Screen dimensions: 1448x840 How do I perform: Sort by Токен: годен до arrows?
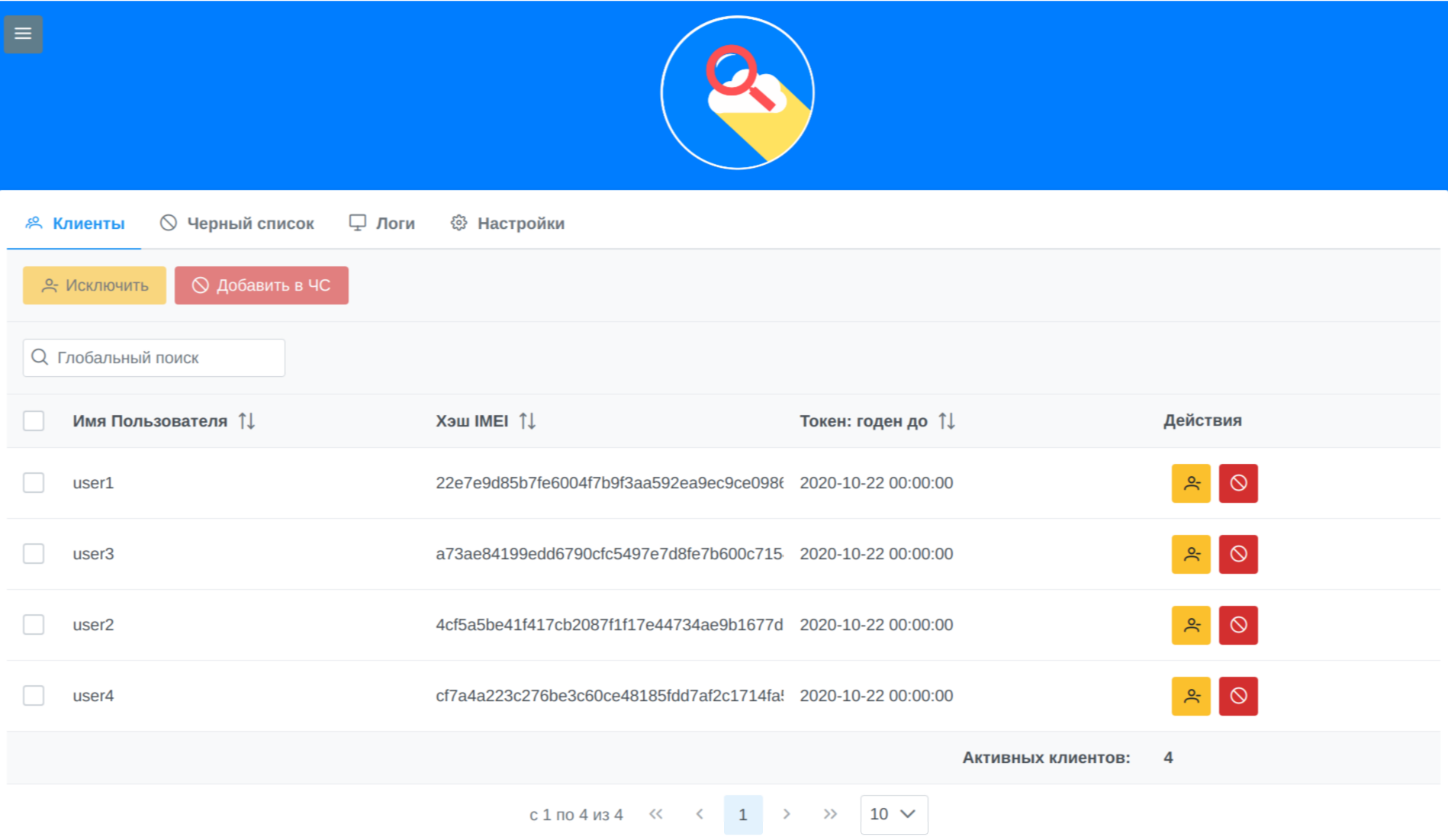pyautogui.click(x=947, y=420)
